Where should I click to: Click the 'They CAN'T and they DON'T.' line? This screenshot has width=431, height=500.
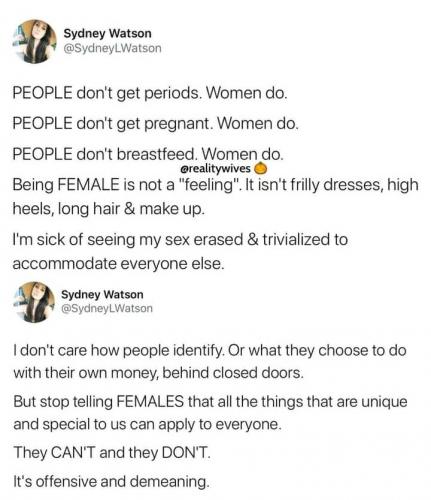pos(112,453)
